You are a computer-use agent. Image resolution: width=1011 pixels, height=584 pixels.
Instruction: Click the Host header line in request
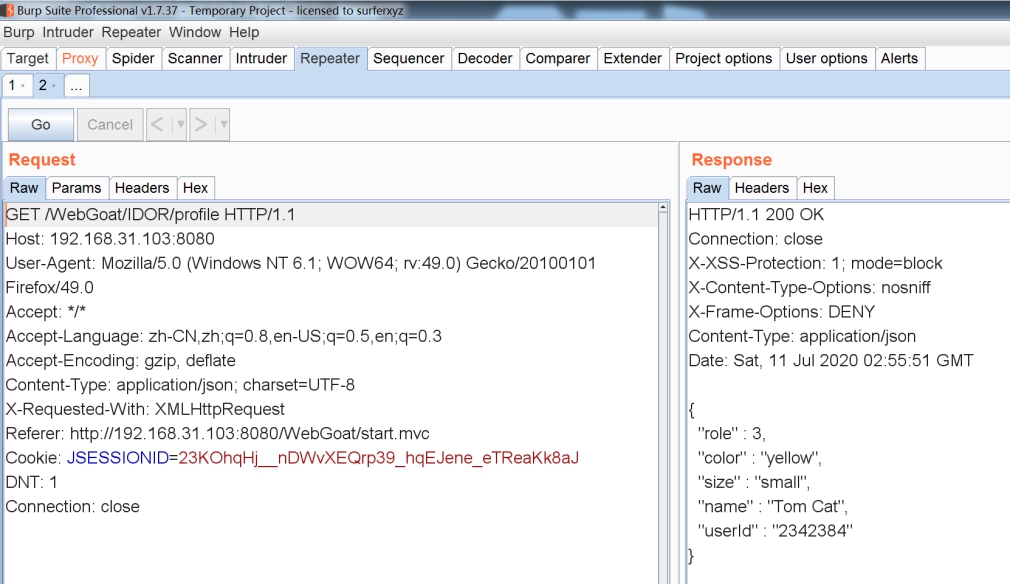[x=110, y=239]
